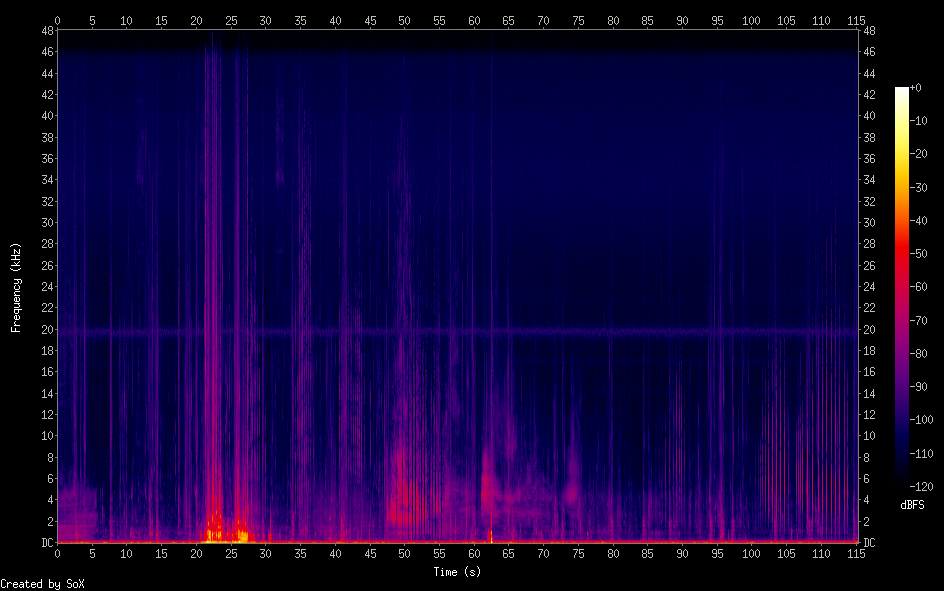Click the 115 tick on the top time axis
This screenshot has height=591, width=944.
pyautogui.click(x=855, y=20)
